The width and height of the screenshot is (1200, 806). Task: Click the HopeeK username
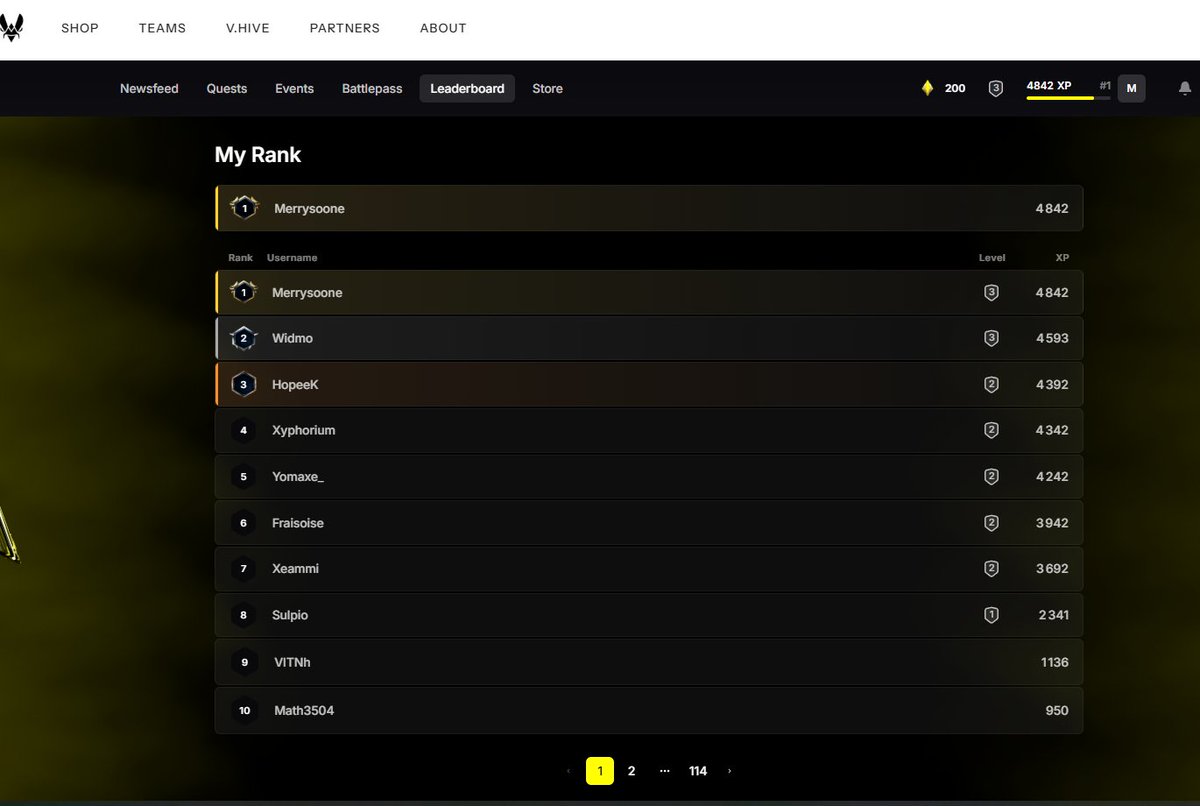[295, 384]
